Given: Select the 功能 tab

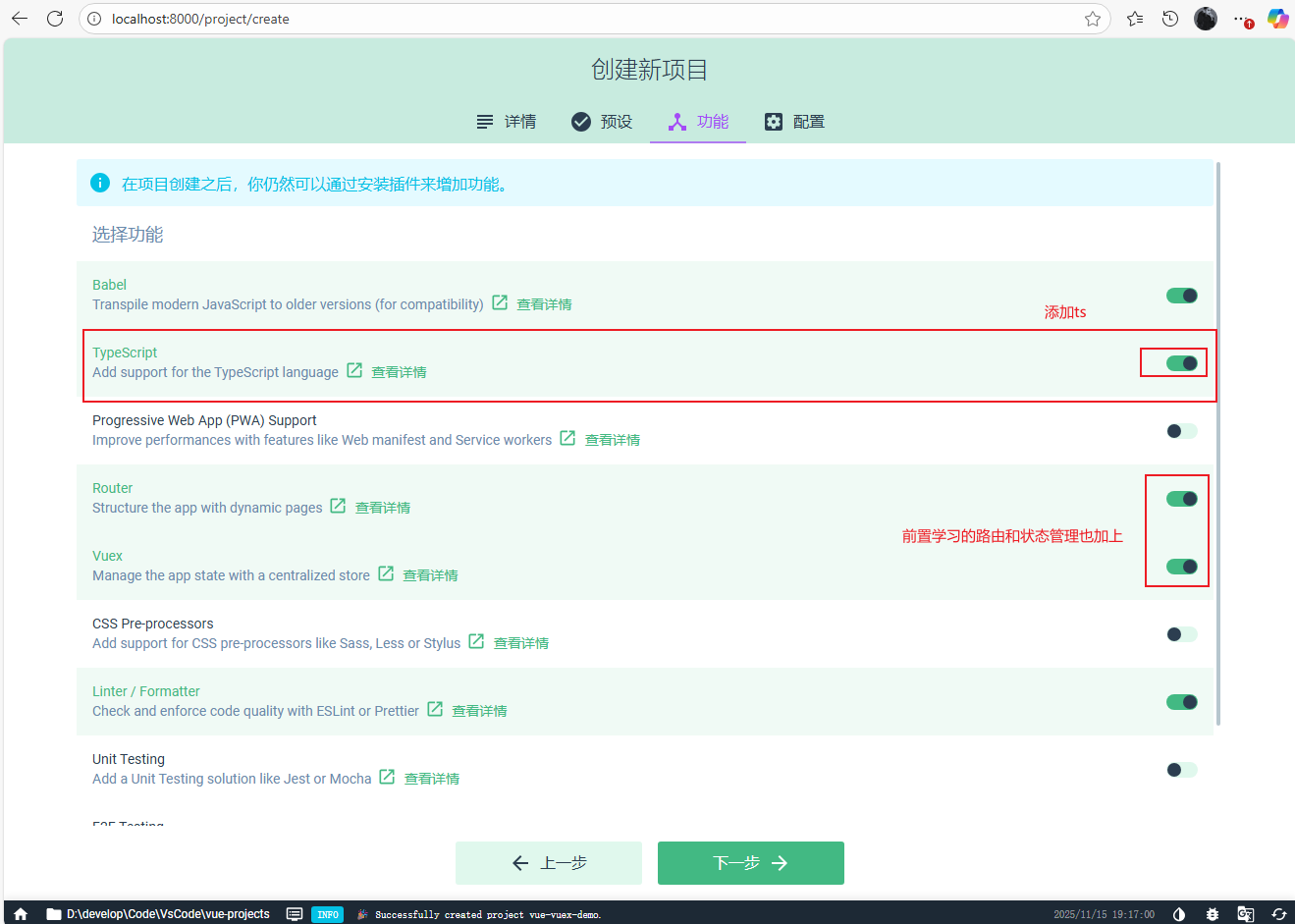Looking at the screenshot, I should [698, 122].
